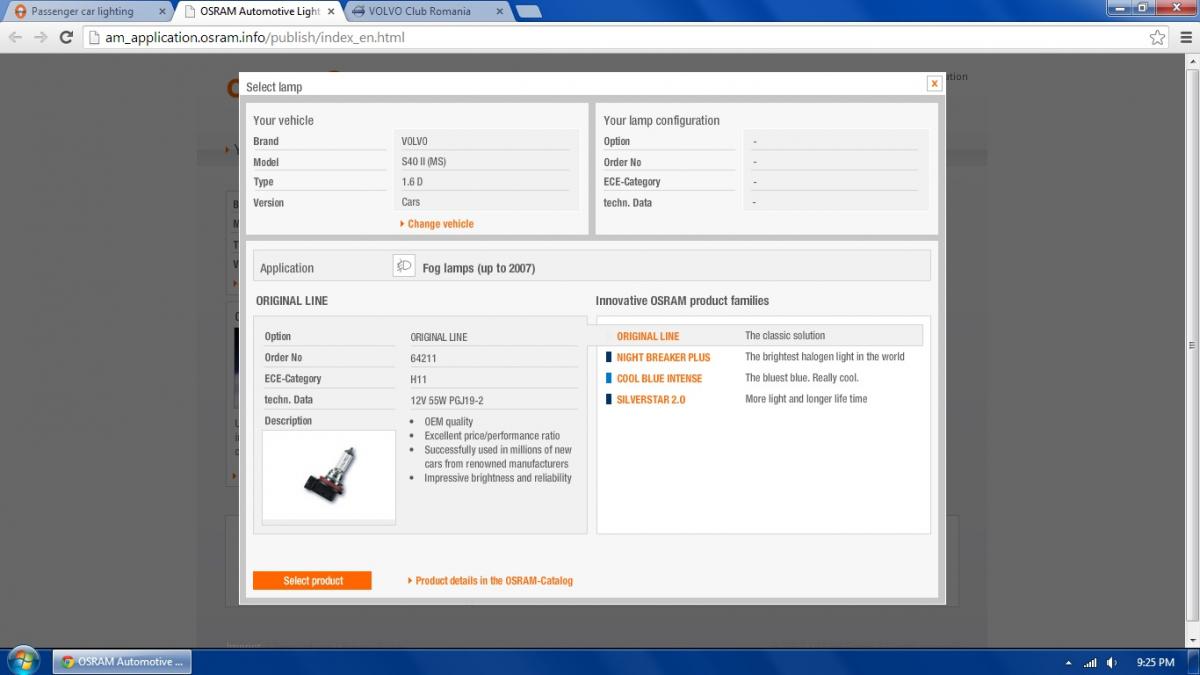Image resolution: width=1200 pixels, height=675 pixels.
Task: Go back using the browser back arrow
Action: 15,37
